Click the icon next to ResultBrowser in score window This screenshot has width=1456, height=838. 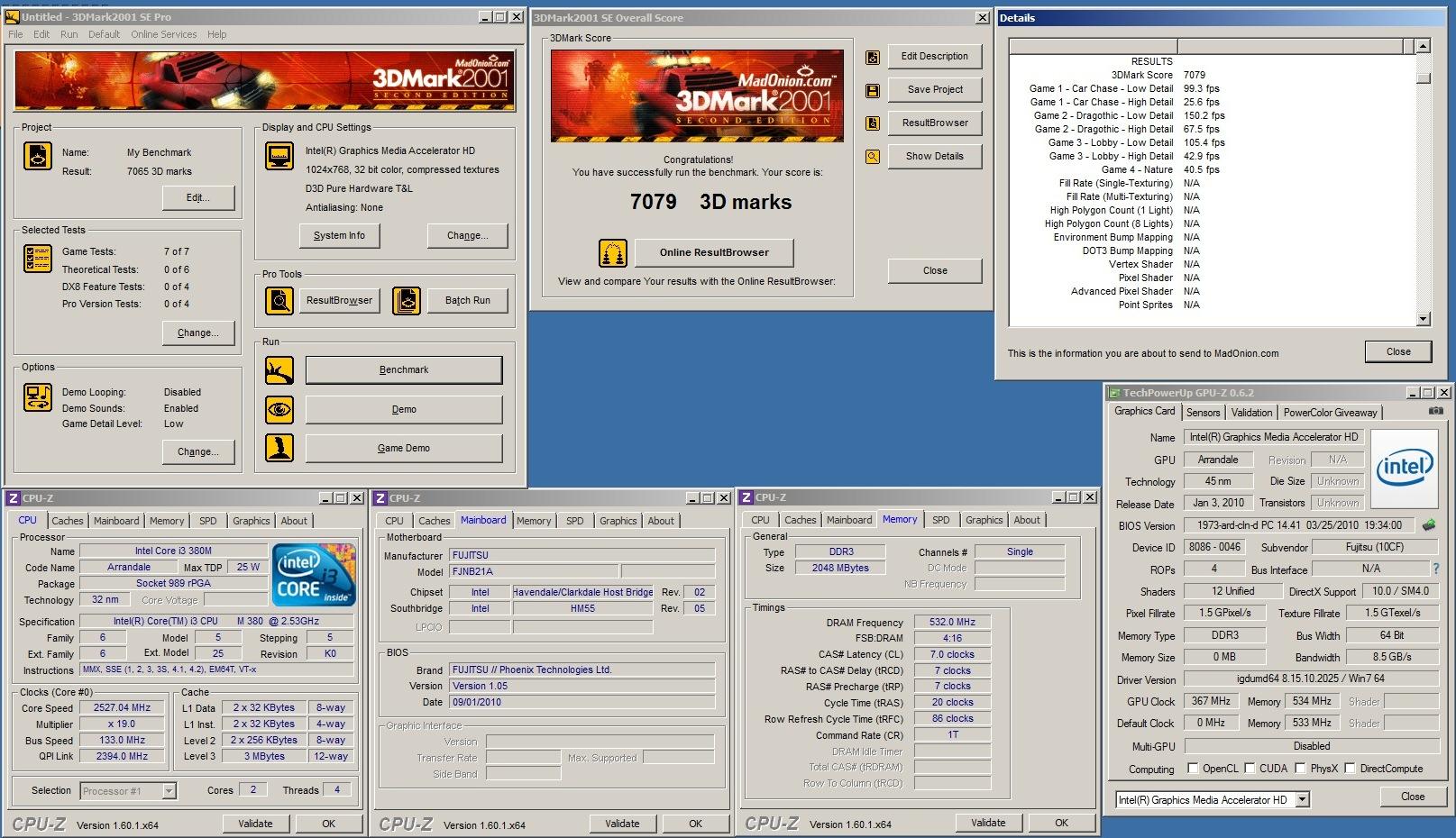[873, 123]
